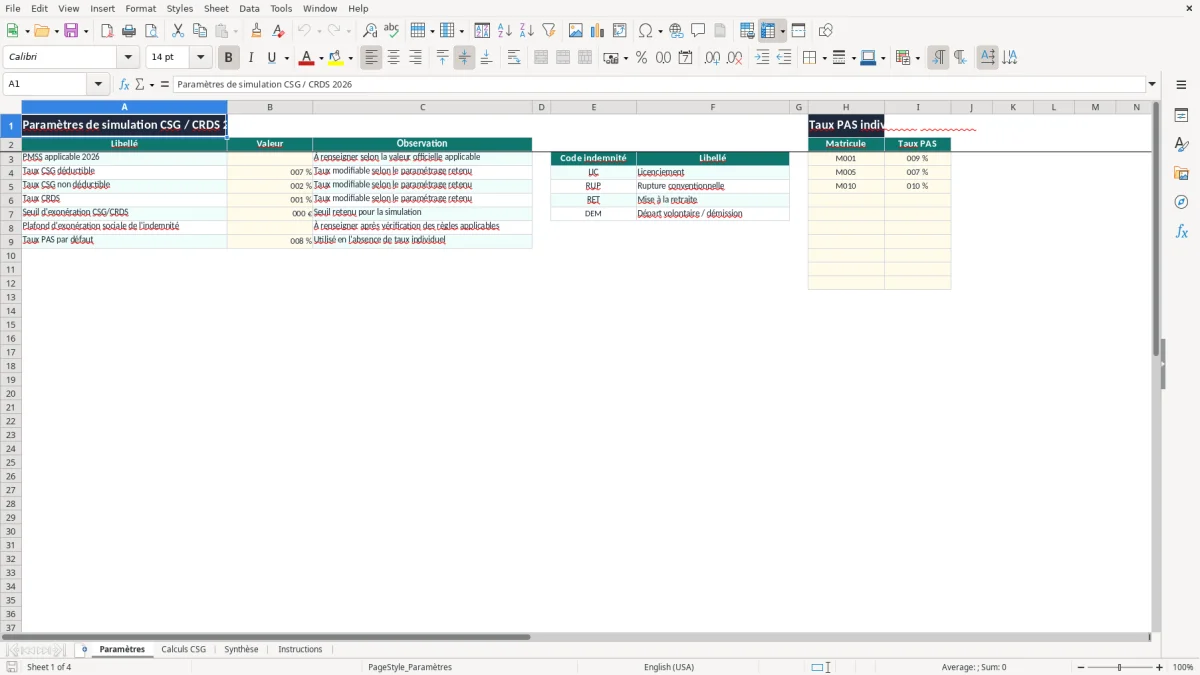Adjust the zoom slider handle

[x=1120, y=667]
